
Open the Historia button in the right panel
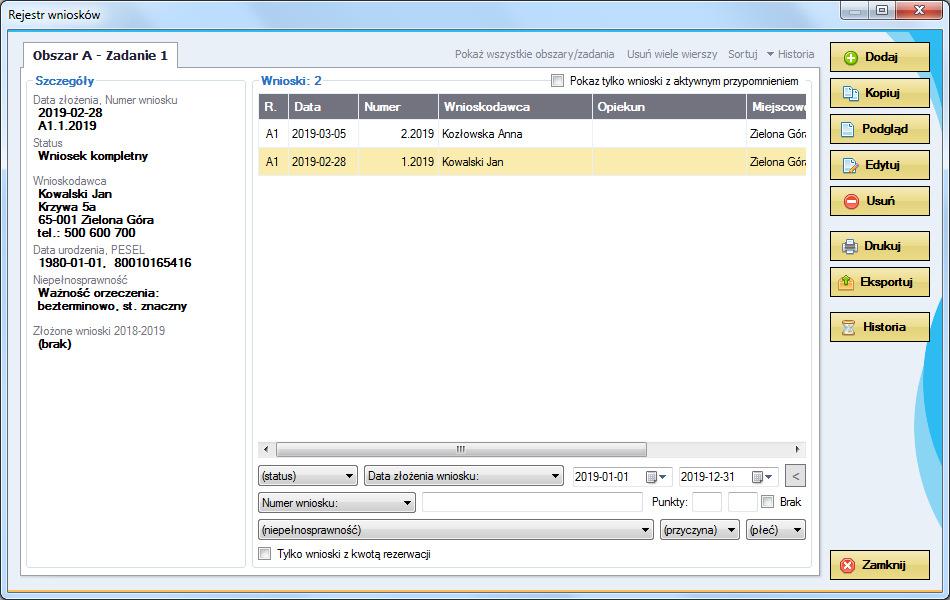click(879, 327)
